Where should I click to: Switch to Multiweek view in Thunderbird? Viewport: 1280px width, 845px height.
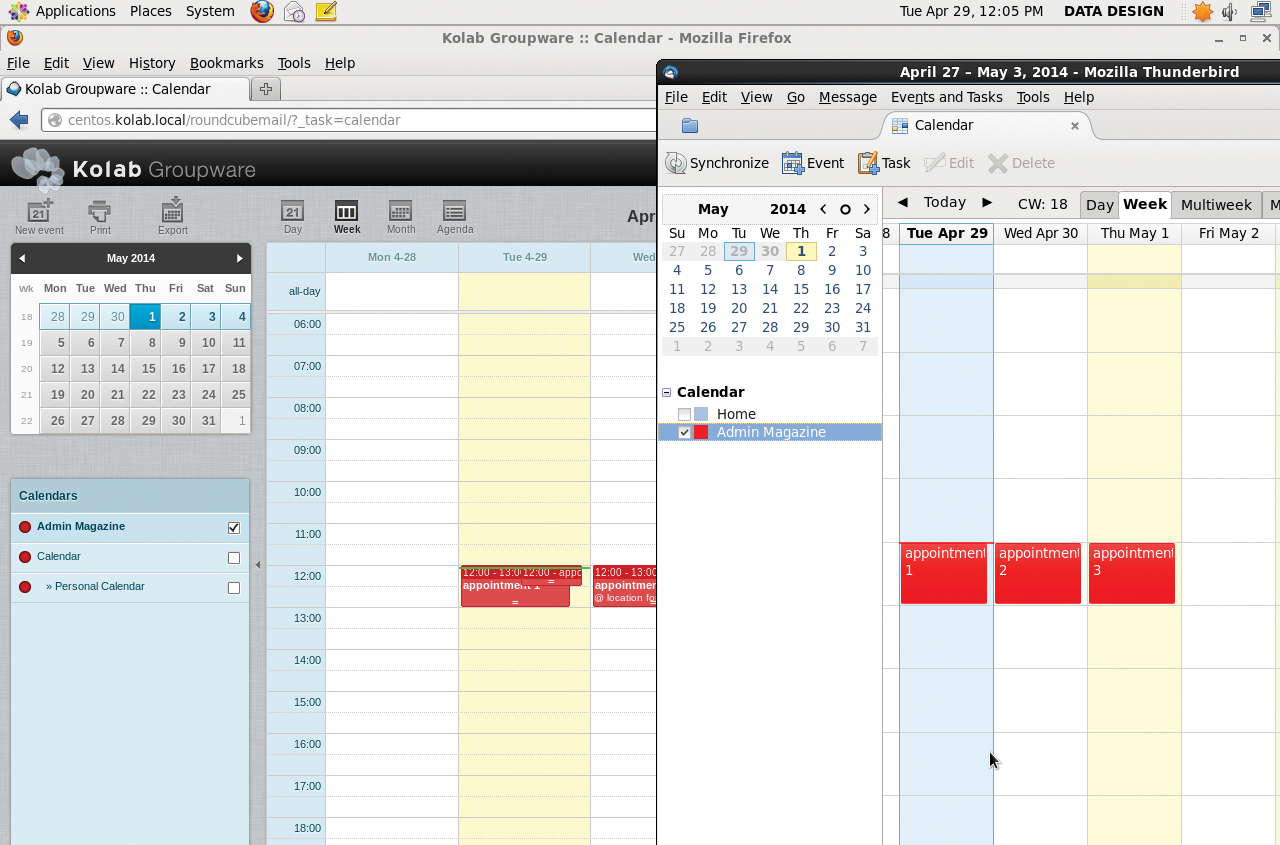1216,204
